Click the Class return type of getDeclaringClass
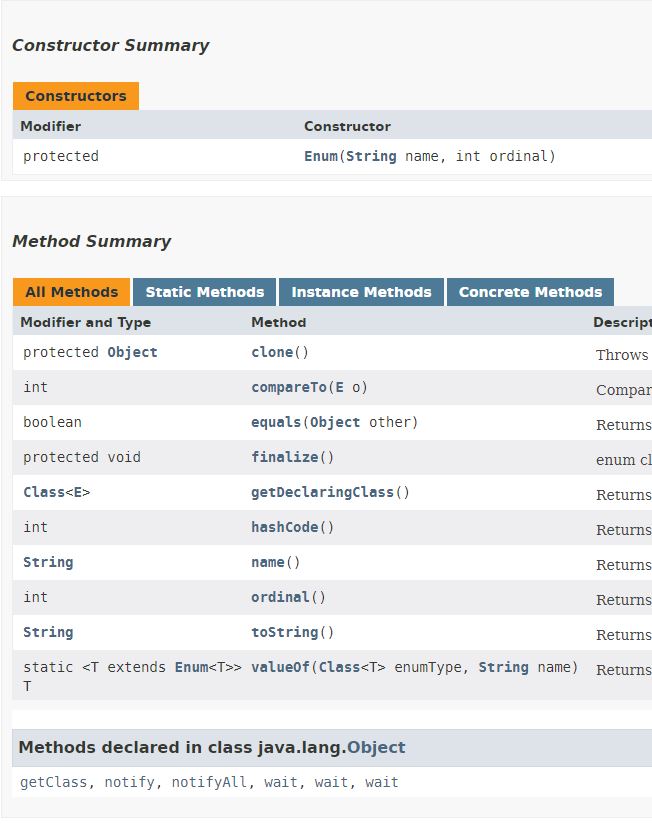 click(44, 492)
